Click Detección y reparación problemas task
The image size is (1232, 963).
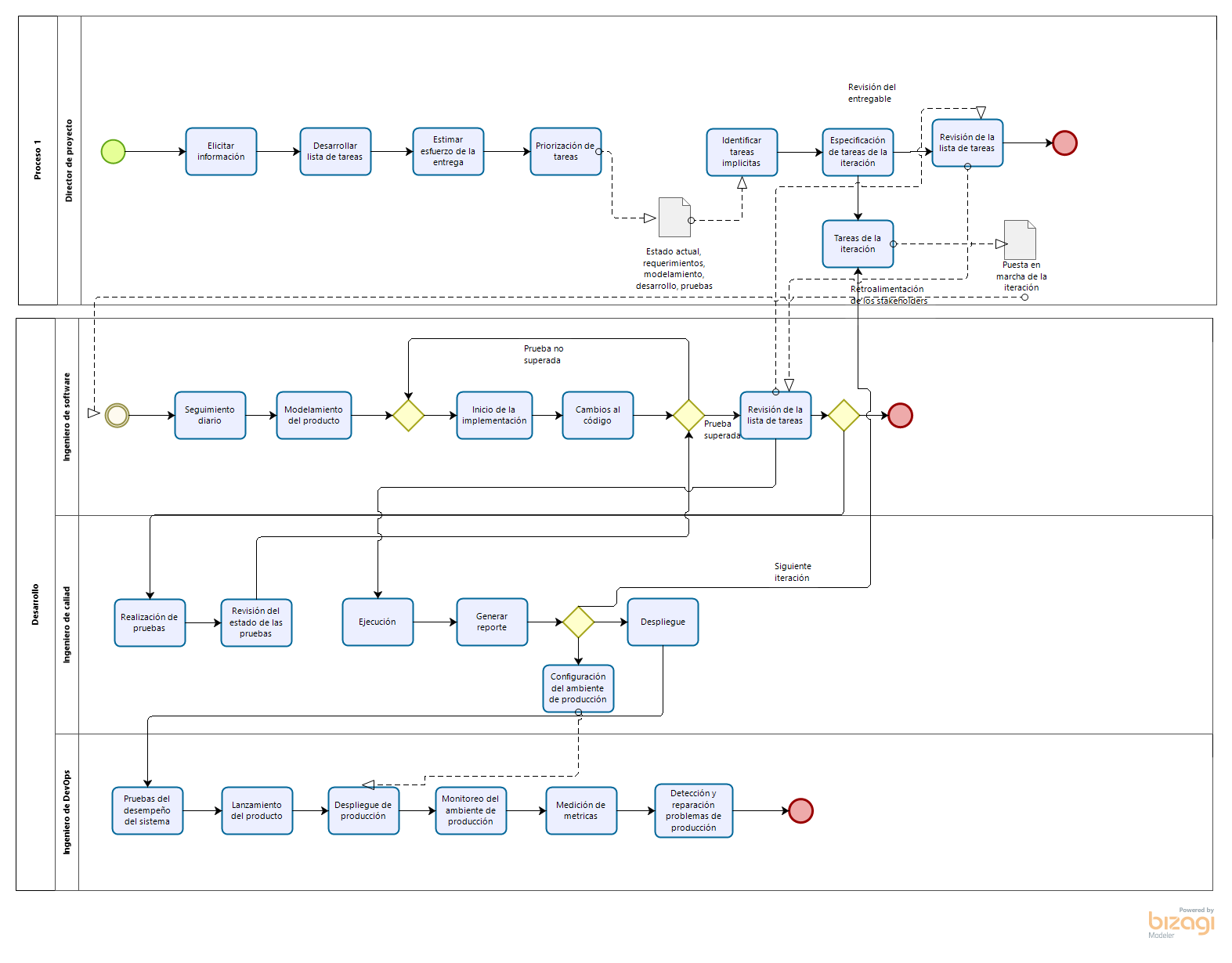tap(694, 810)
